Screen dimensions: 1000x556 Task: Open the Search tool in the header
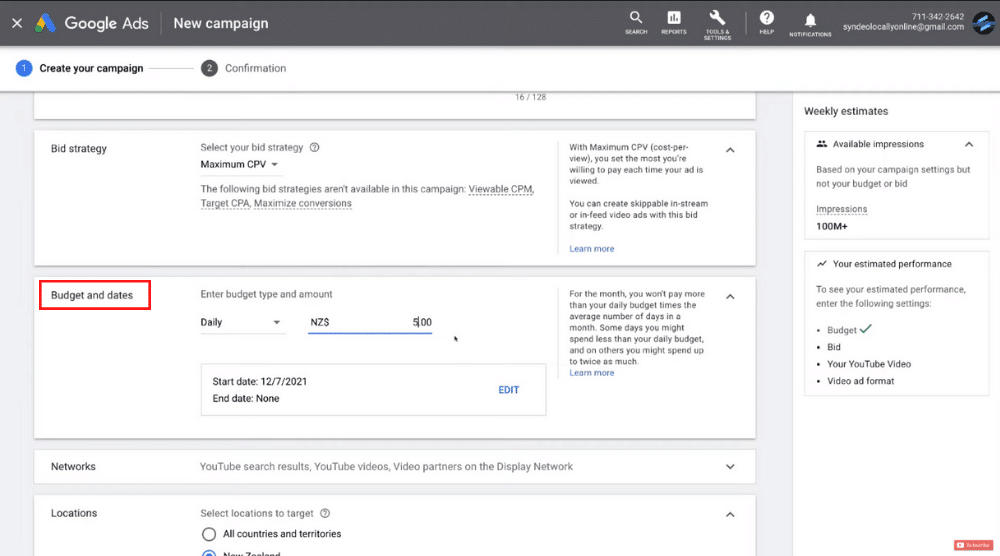pos(636,22)
